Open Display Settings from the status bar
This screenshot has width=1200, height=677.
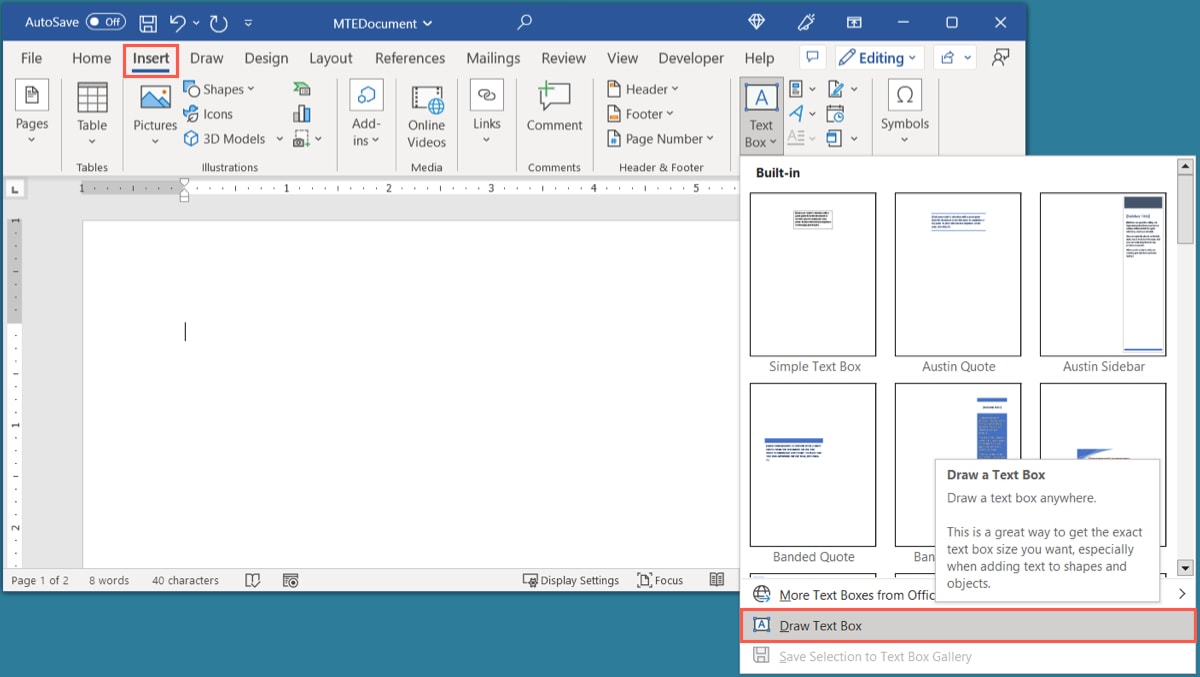click(x=571, y=580)
